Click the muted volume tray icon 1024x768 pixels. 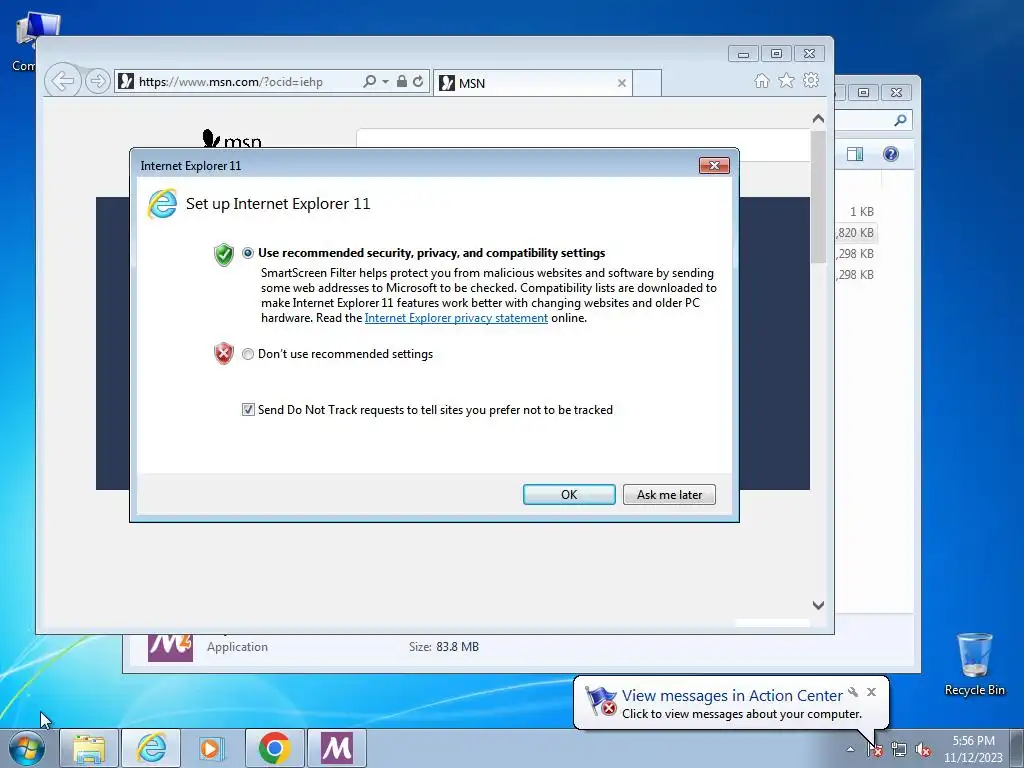(x=923, y=750)
